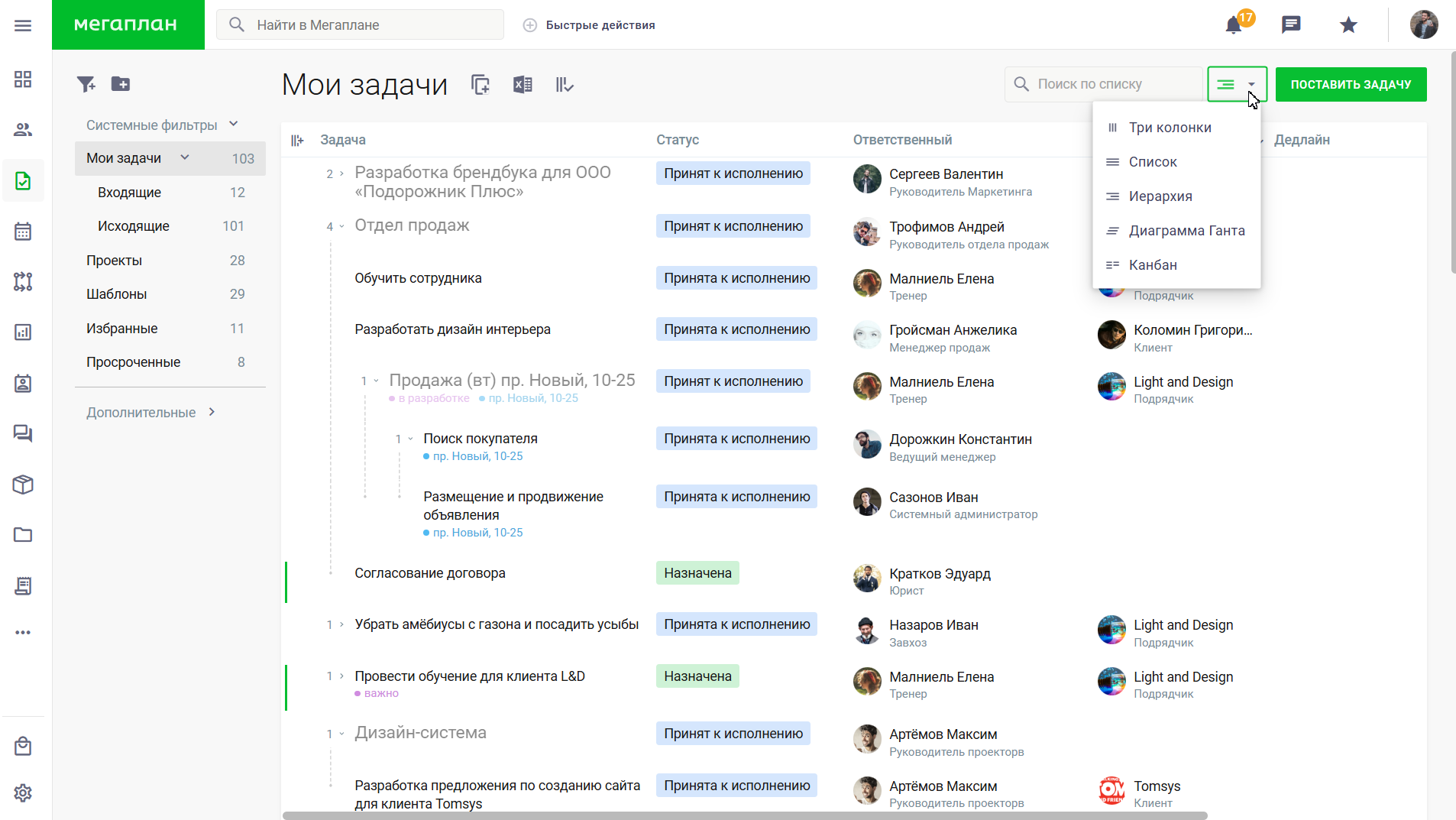Open the user profile avatar
This screenshot has width=1456, height=820.
(x=1424, y=24)
